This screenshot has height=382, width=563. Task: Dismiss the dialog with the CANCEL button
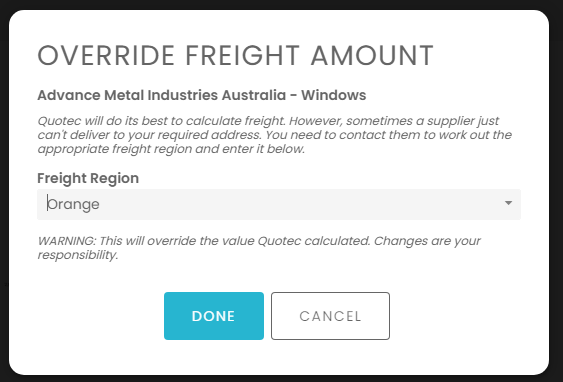[x=330, y=316]
